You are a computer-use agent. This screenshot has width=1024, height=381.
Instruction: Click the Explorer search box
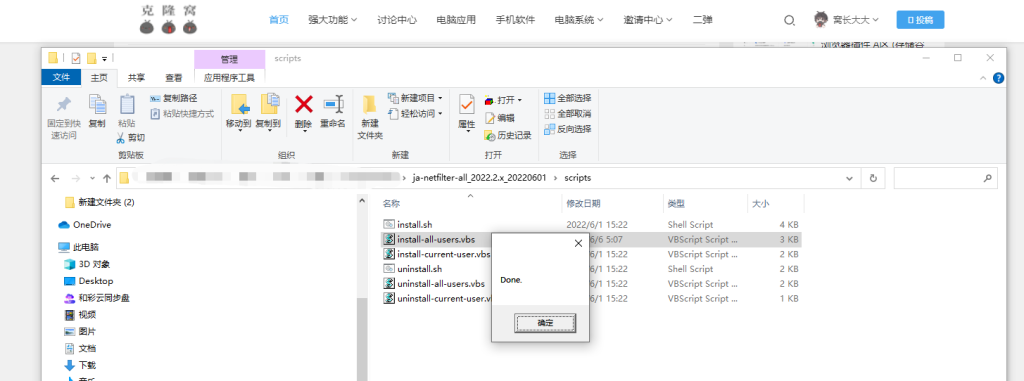pos(946,178)
